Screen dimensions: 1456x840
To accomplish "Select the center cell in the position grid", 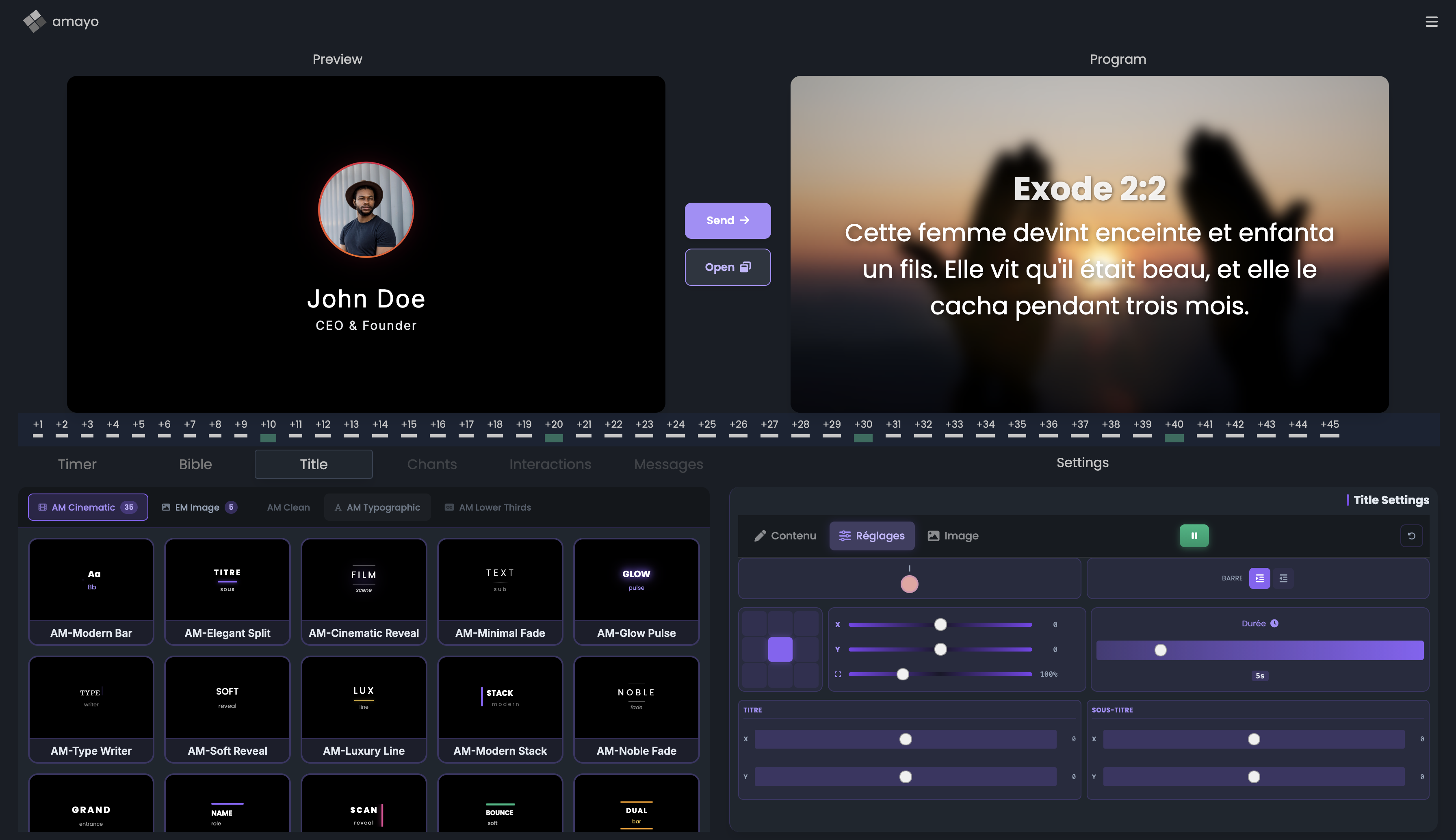I will (x=780, y=649).
